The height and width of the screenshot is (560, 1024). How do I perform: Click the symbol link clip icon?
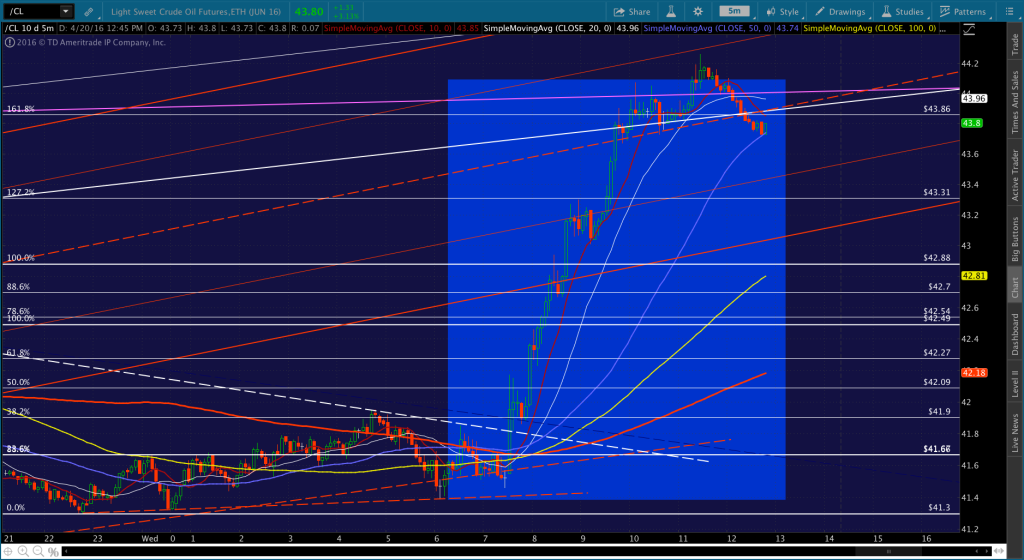coord(89,11)
